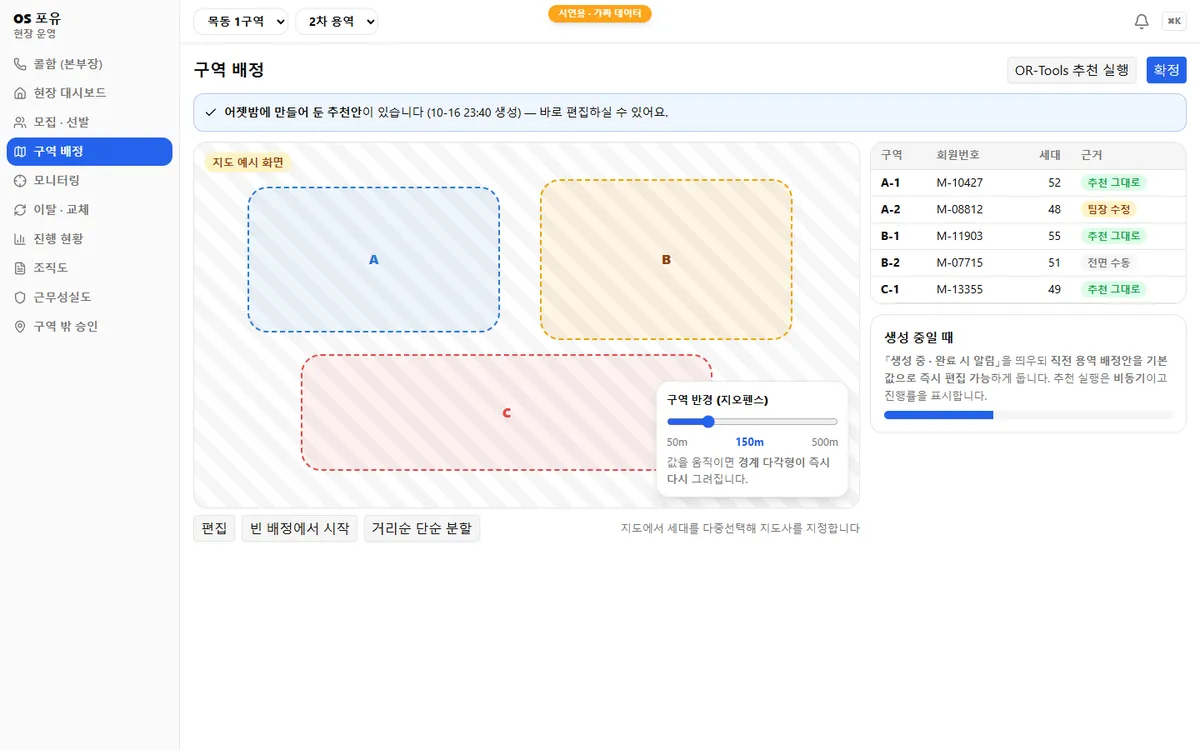
Task: Click the document icon beside 조직도
Action: (20, 268)
